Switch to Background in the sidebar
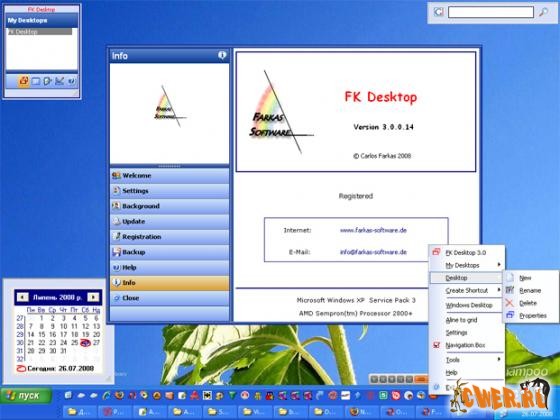 point(170,206)
